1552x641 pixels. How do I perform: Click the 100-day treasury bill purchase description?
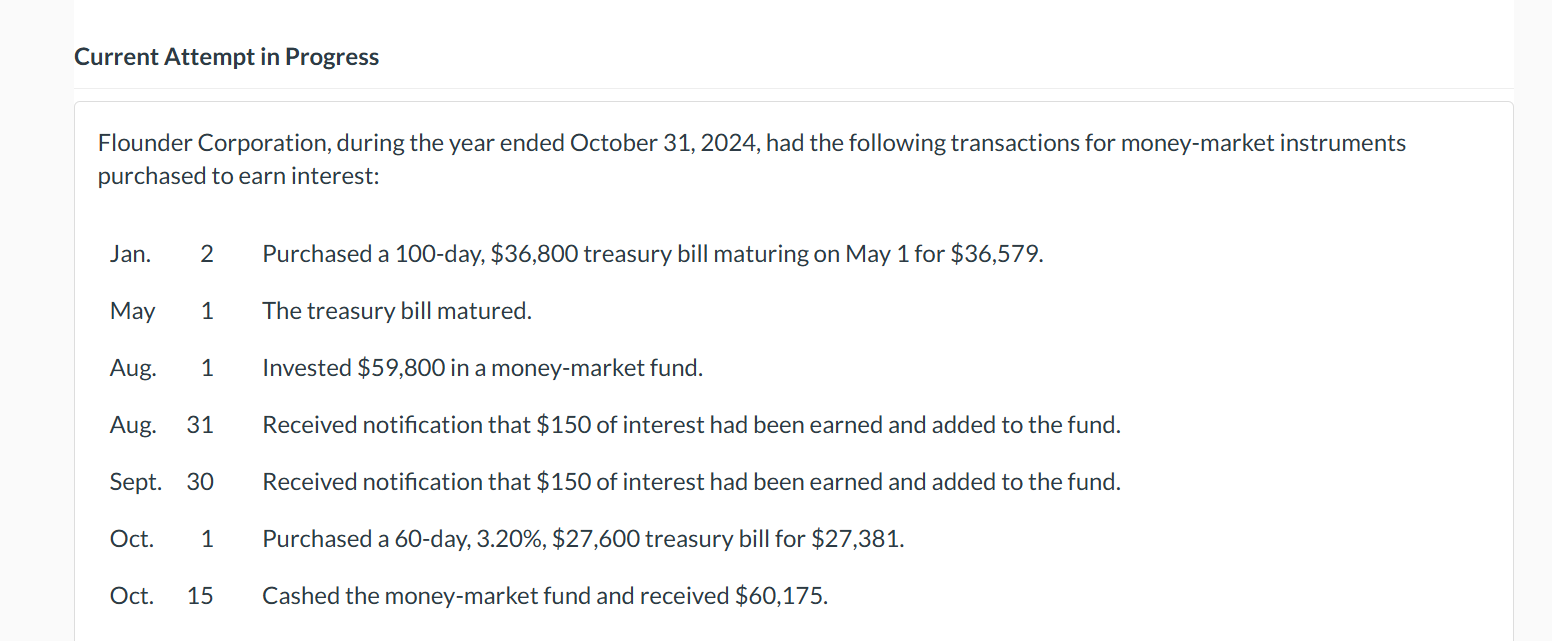(652, 254)
